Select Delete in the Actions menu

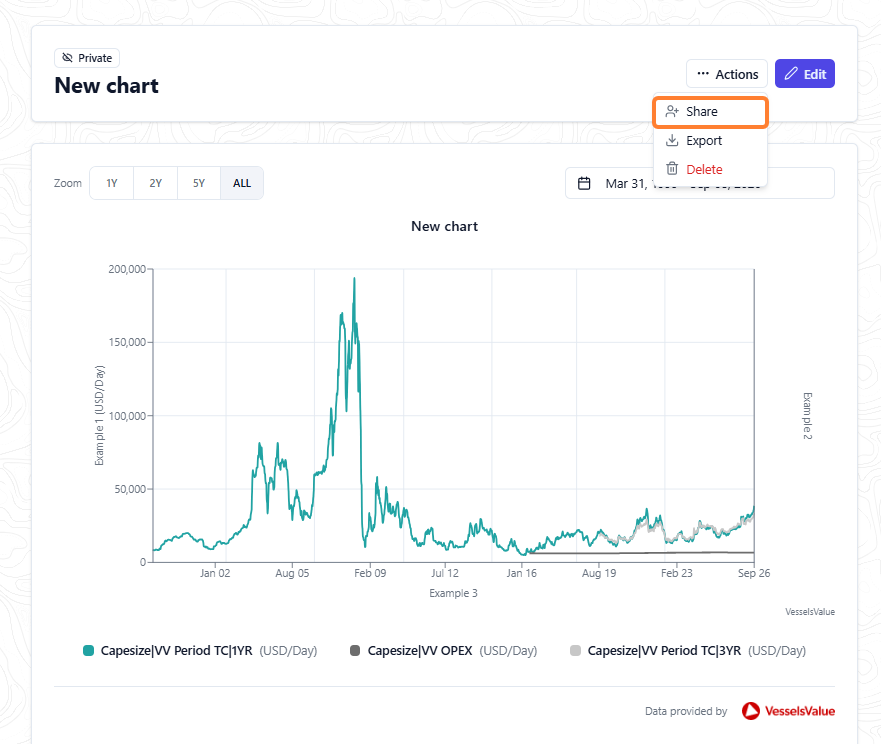coord(710,169)
